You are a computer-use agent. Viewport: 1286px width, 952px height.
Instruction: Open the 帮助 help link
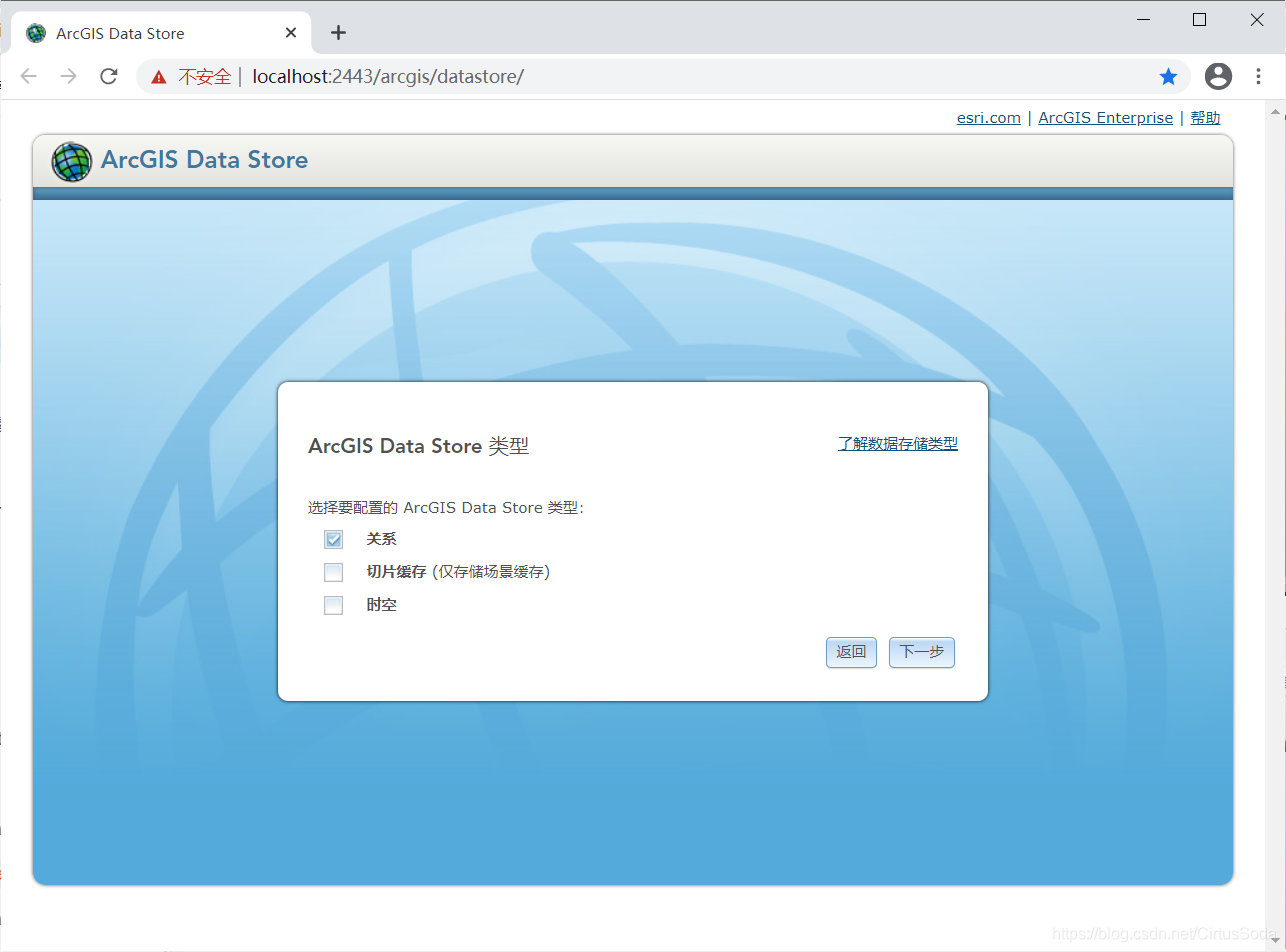(x=1205, y=118)
